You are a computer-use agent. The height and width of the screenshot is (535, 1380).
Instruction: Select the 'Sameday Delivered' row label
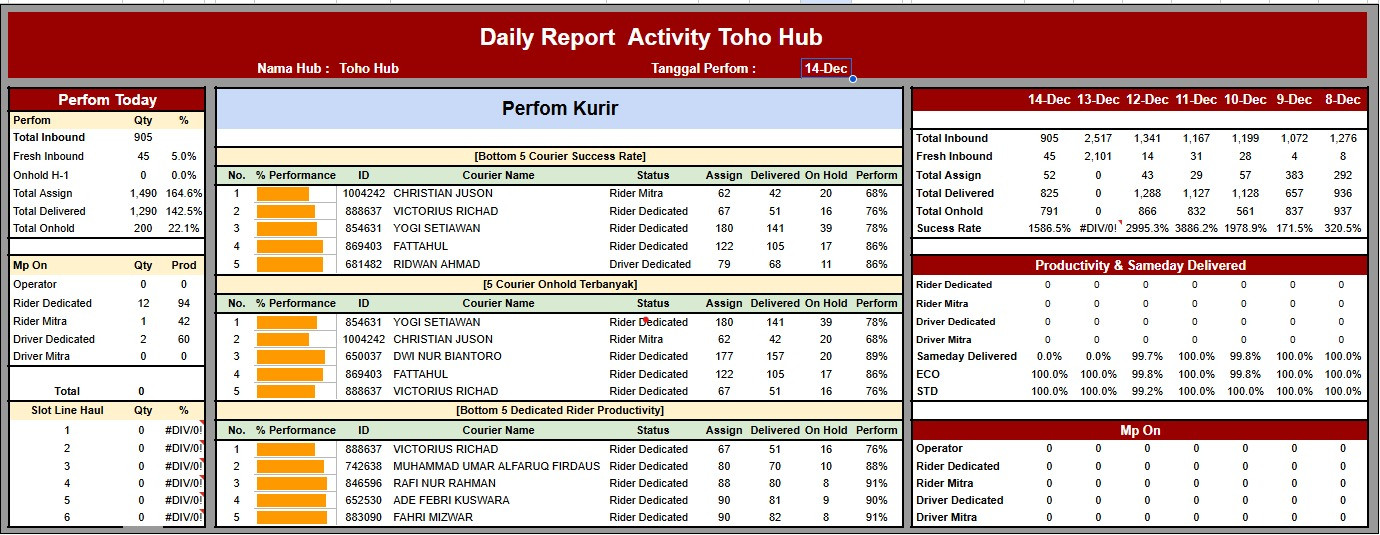967,356
